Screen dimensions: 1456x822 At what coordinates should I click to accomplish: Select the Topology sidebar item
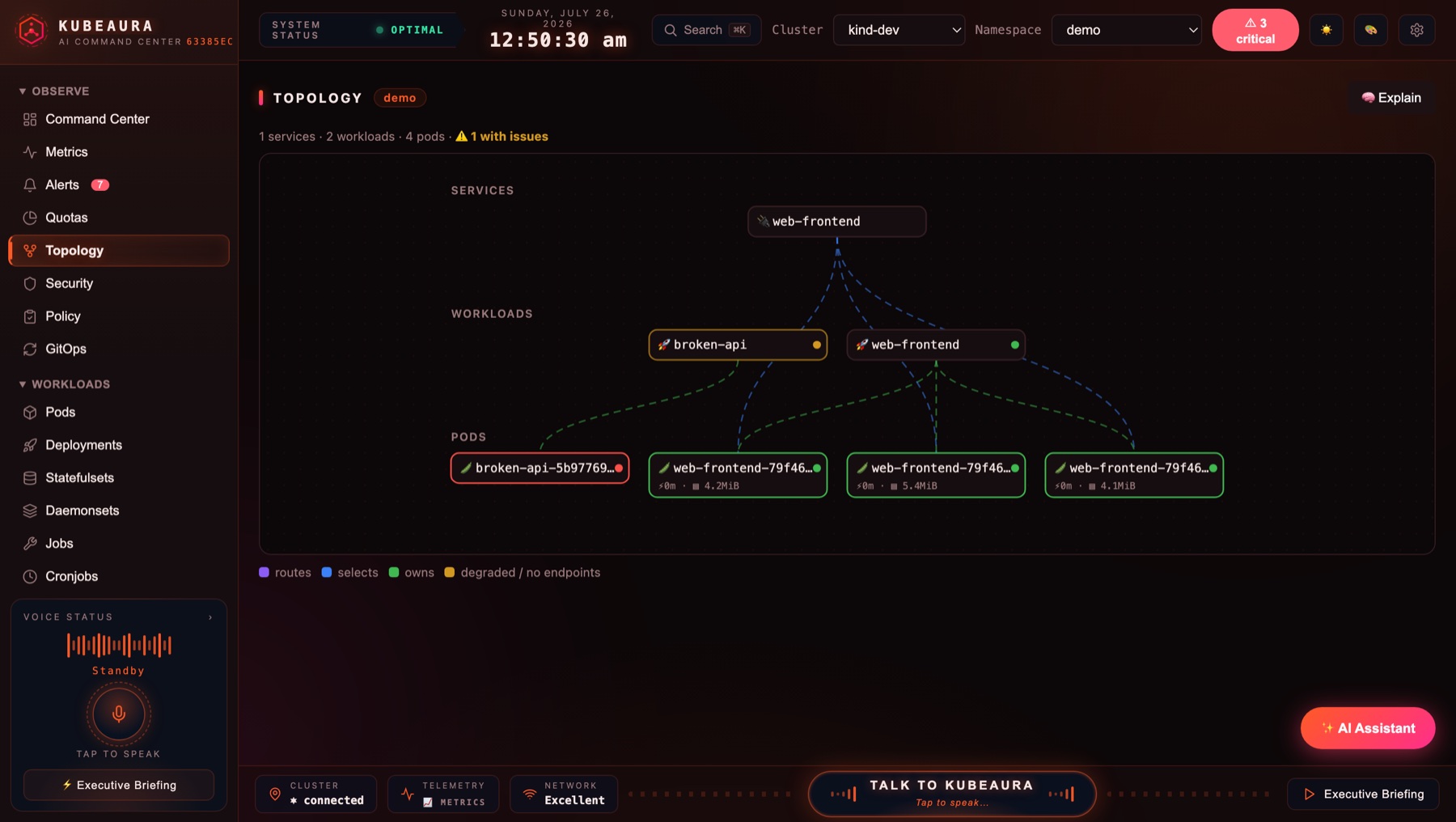[x=119, y=251]
